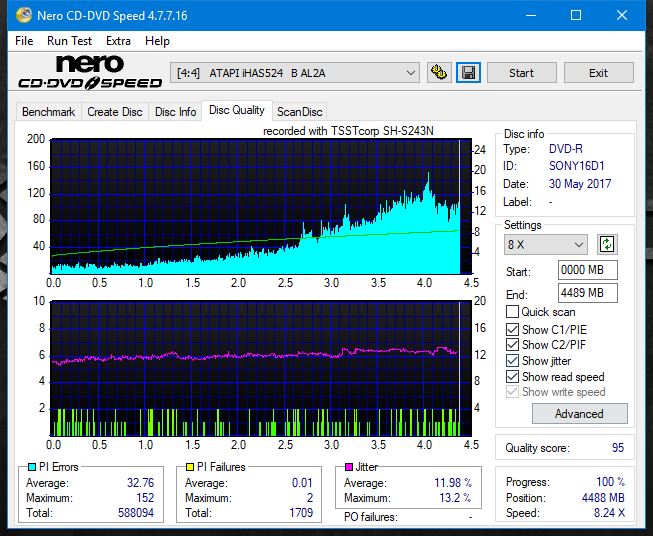This screenshot has height=536, width=653.
Task: Switch to the Benchmark tab
Action: pyautogui.click(x=49, y=112)
